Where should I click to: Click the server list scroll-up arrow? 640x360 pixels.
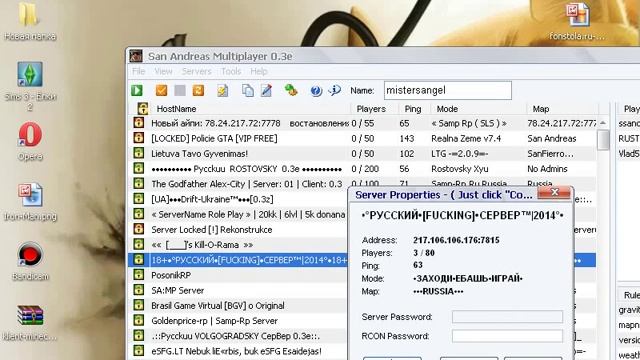603,123
